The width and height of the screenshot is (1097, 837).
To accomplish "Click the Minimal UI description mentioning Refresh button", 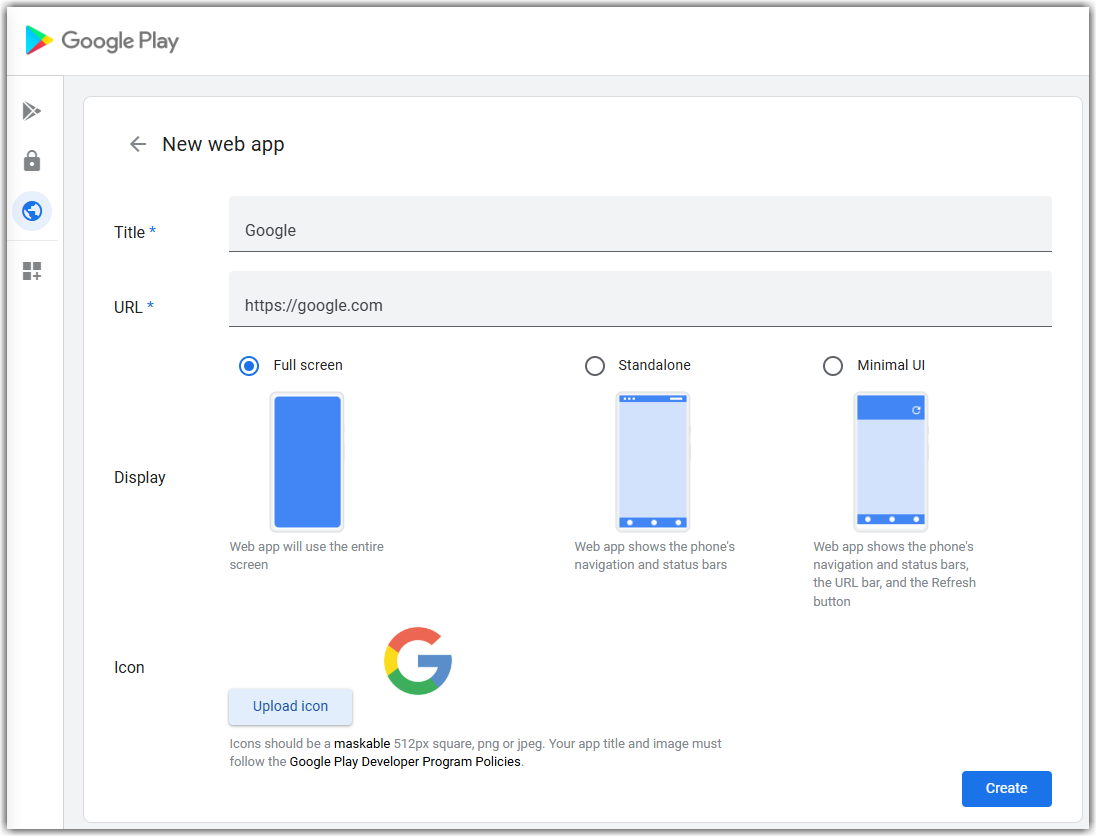I will [x=894, y=574].
